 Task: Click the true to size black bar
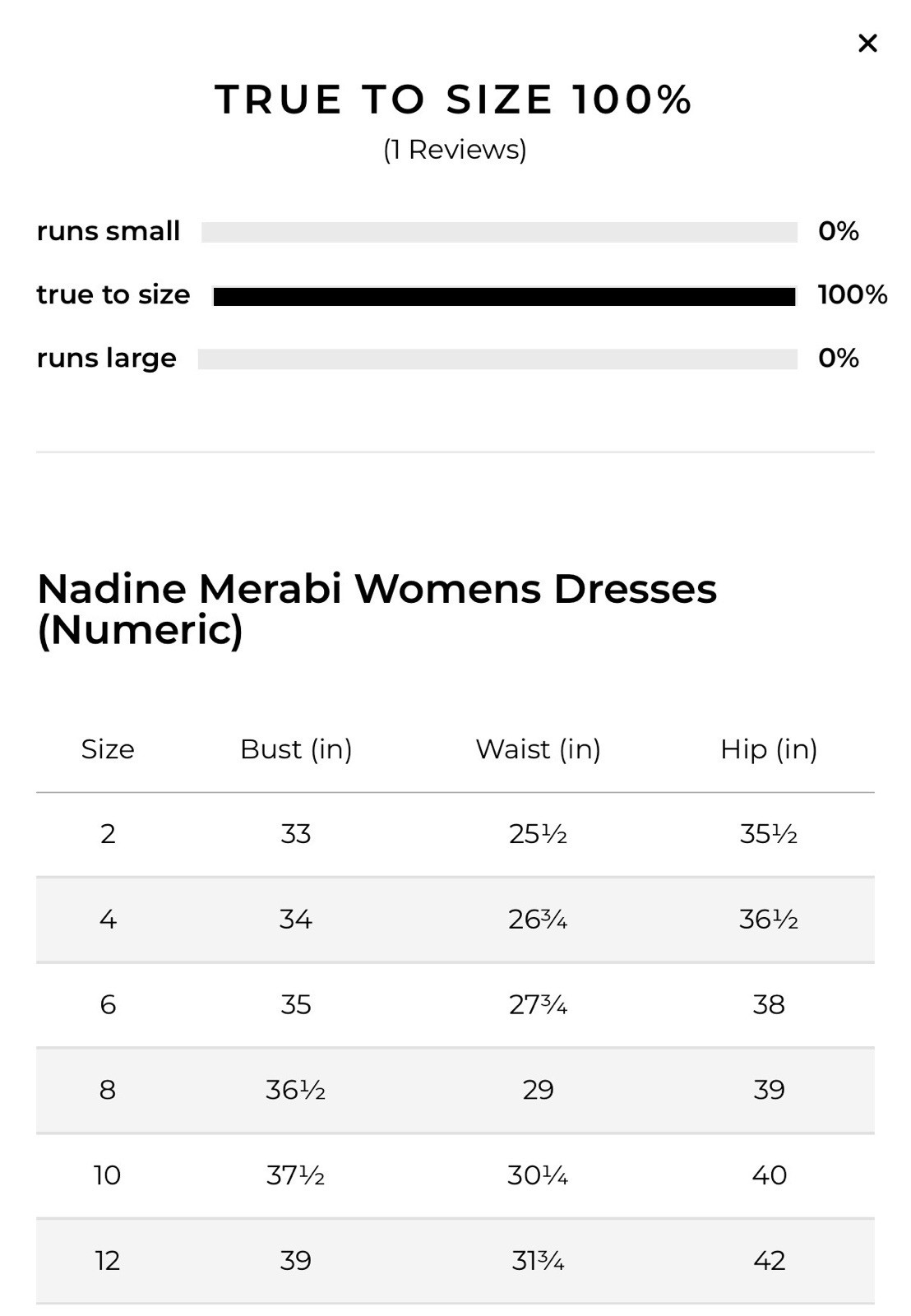[504, 296]
